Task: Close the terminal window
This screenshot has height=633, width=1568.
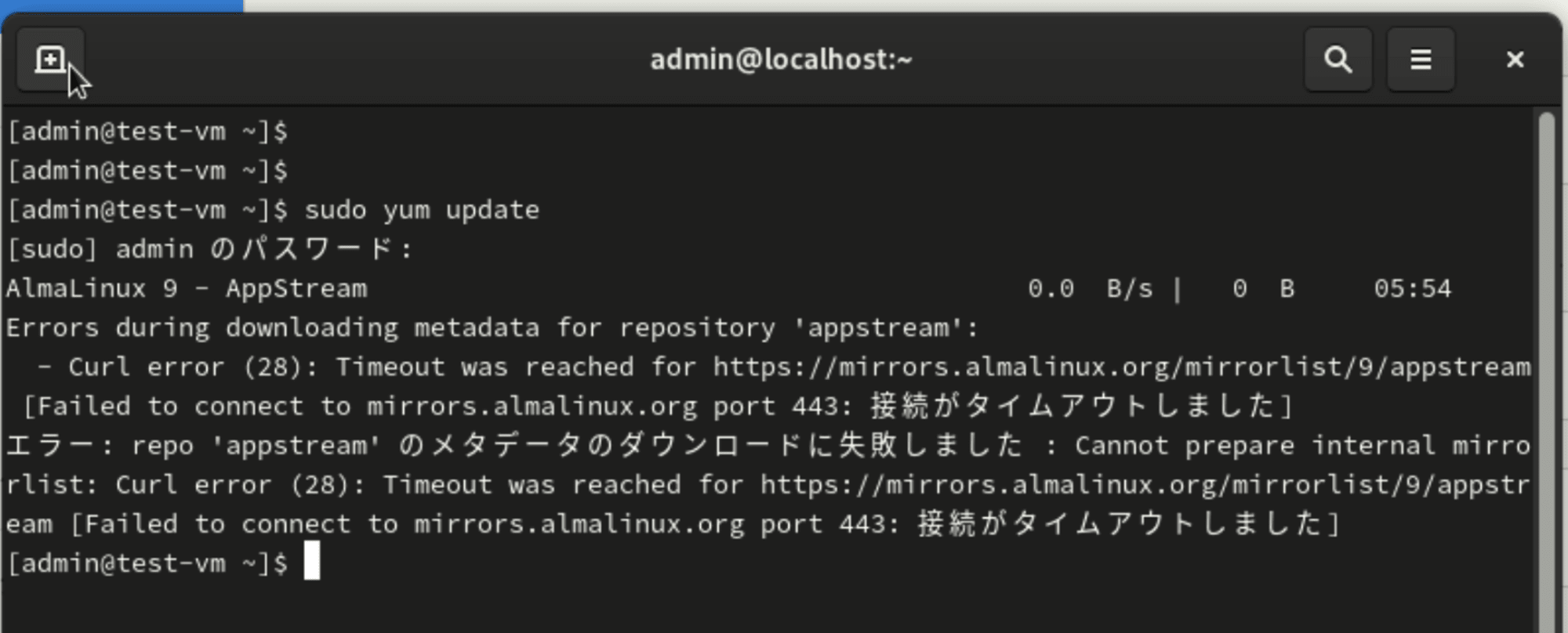Action: coord(1515,60)
